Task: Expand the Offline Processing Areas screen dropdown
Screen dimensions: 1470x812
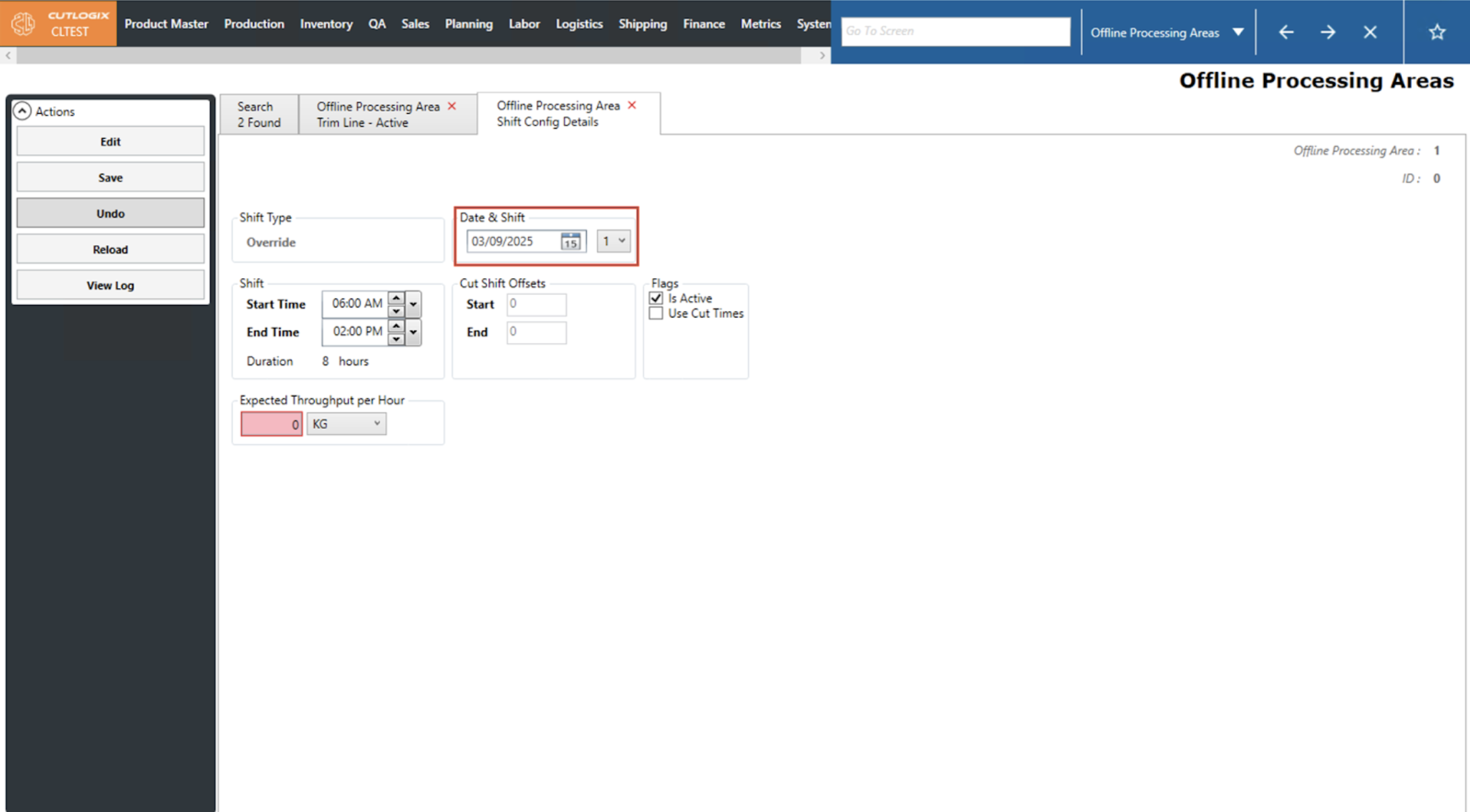Action: (1238, 32)
